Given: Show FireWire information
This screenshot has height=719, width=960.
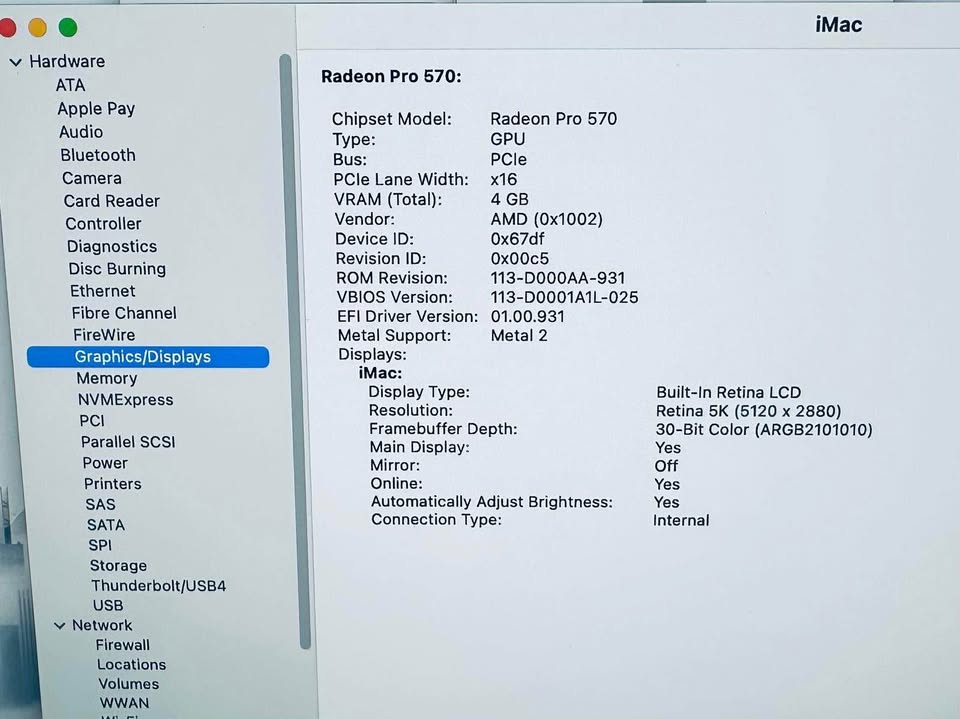Looking at the screenshot, I should coord(104,335).
